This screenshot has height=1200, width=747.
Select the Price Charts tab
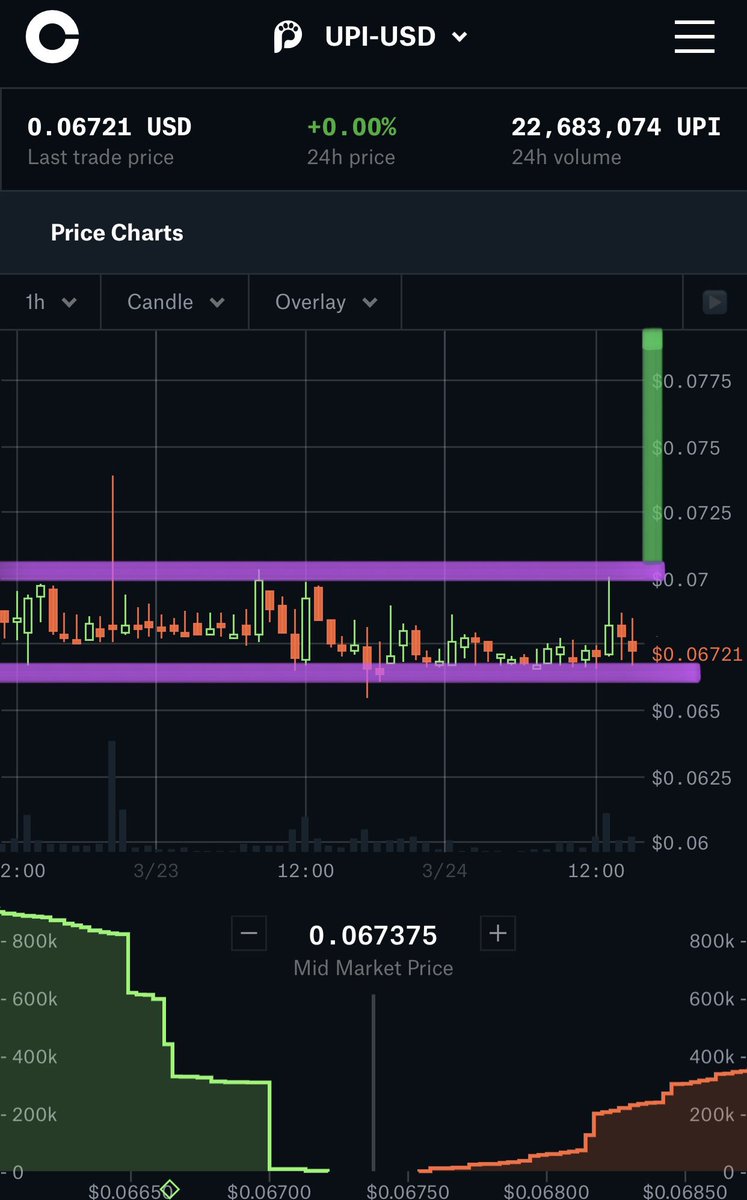point(117,233)
